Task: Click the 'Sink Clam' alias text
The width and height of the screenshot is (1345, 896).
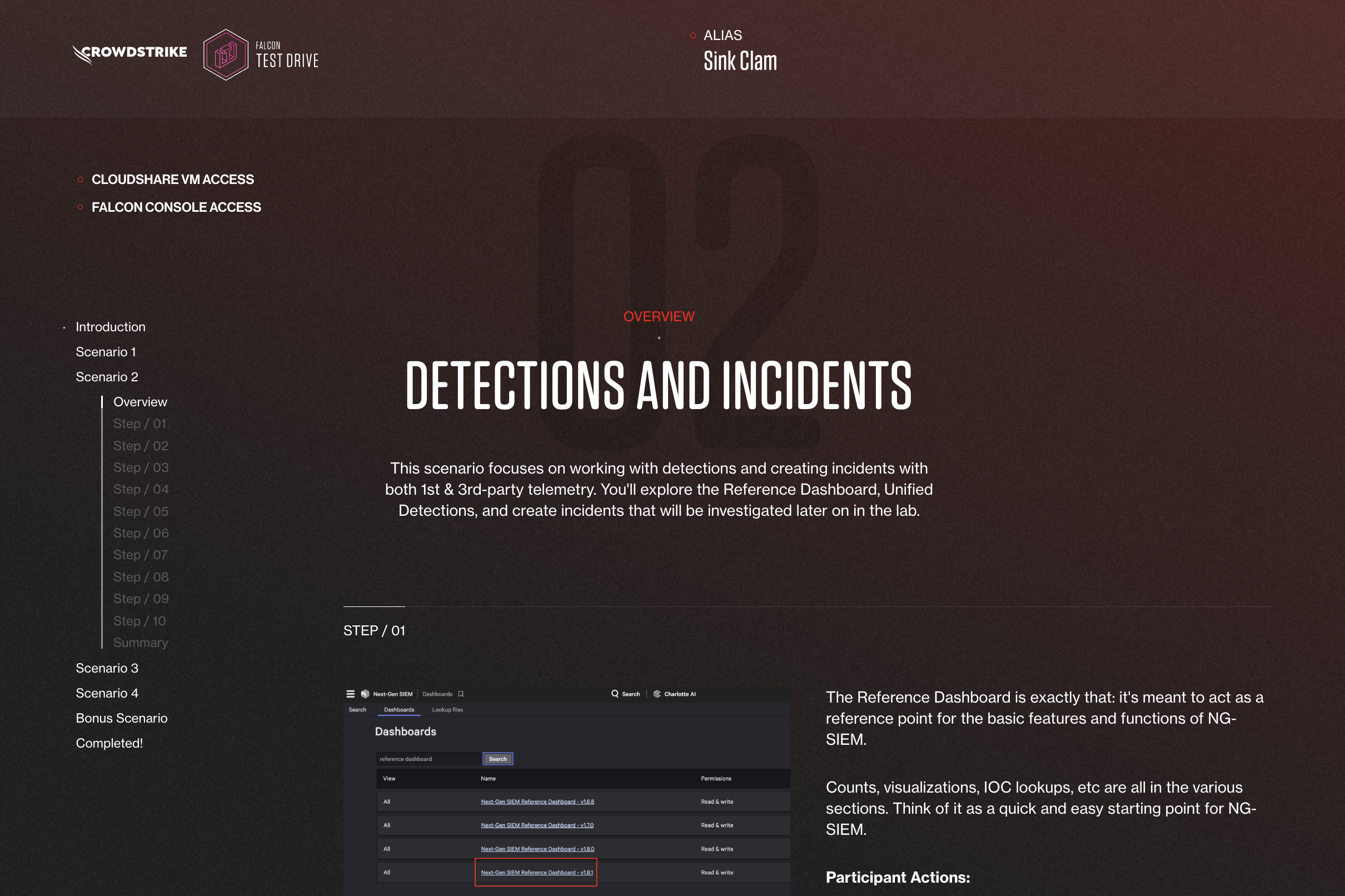Action: pyautogui.click(x=740, y=61)
